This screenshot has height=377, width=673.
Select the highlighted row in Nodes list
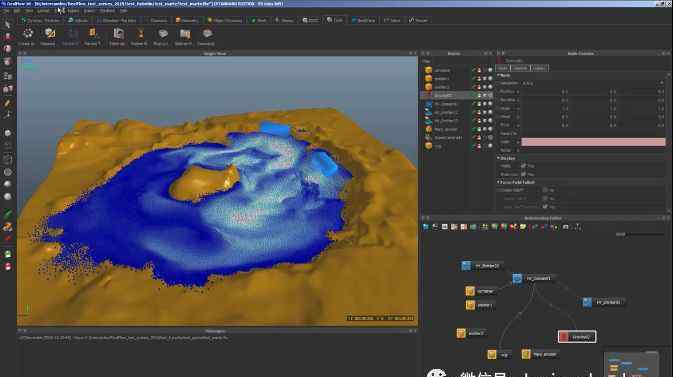[458, 95]
